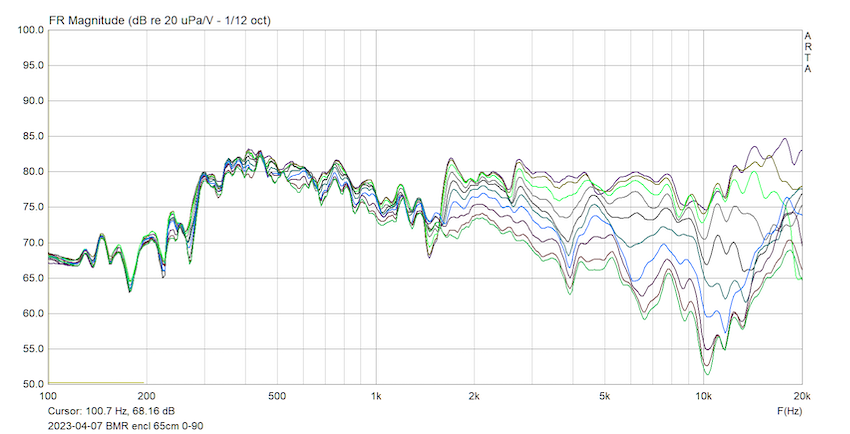
Task: Click the Cursor 100.7 Hz readout text
Action: click(110, 411)
